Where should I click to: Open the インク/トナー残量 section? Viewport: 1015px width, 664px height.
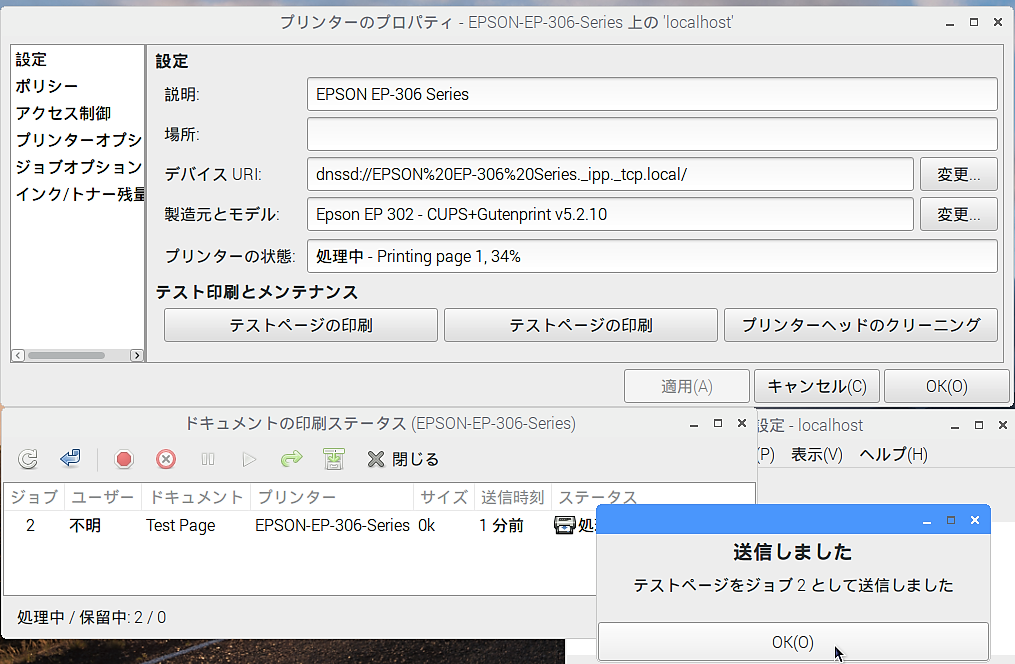click(79, 194)
